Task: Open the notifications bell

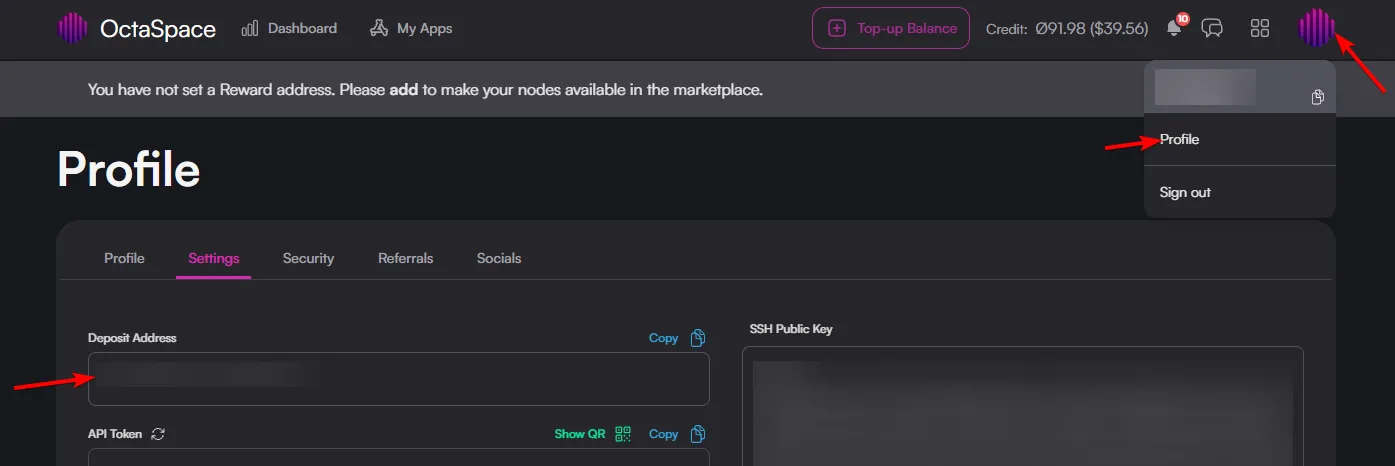Action: click(x=1175, y=27)
